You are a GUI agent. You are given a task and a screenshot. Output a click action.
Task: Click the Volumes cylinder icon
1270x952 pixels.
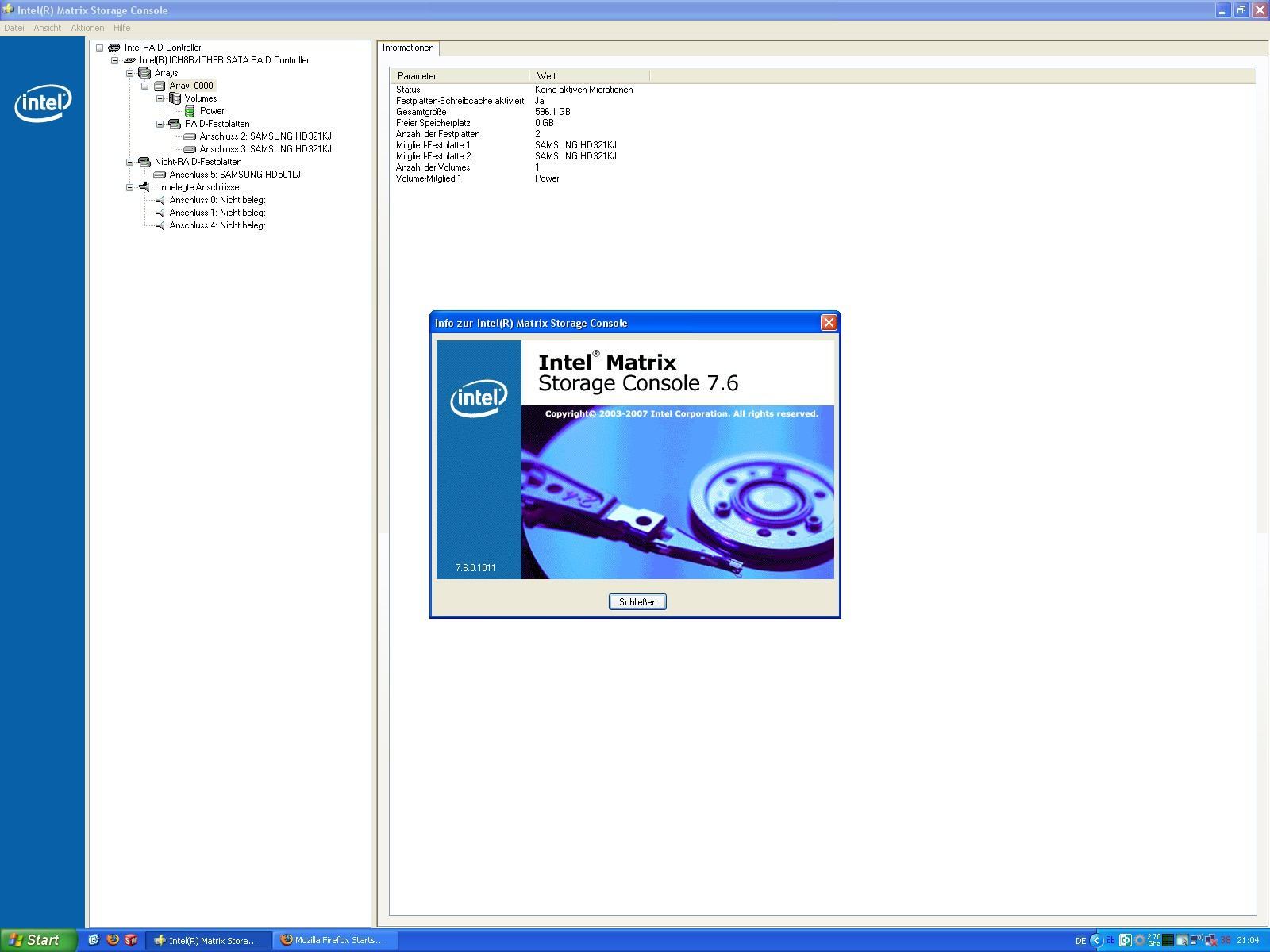[x=175, y=98]
